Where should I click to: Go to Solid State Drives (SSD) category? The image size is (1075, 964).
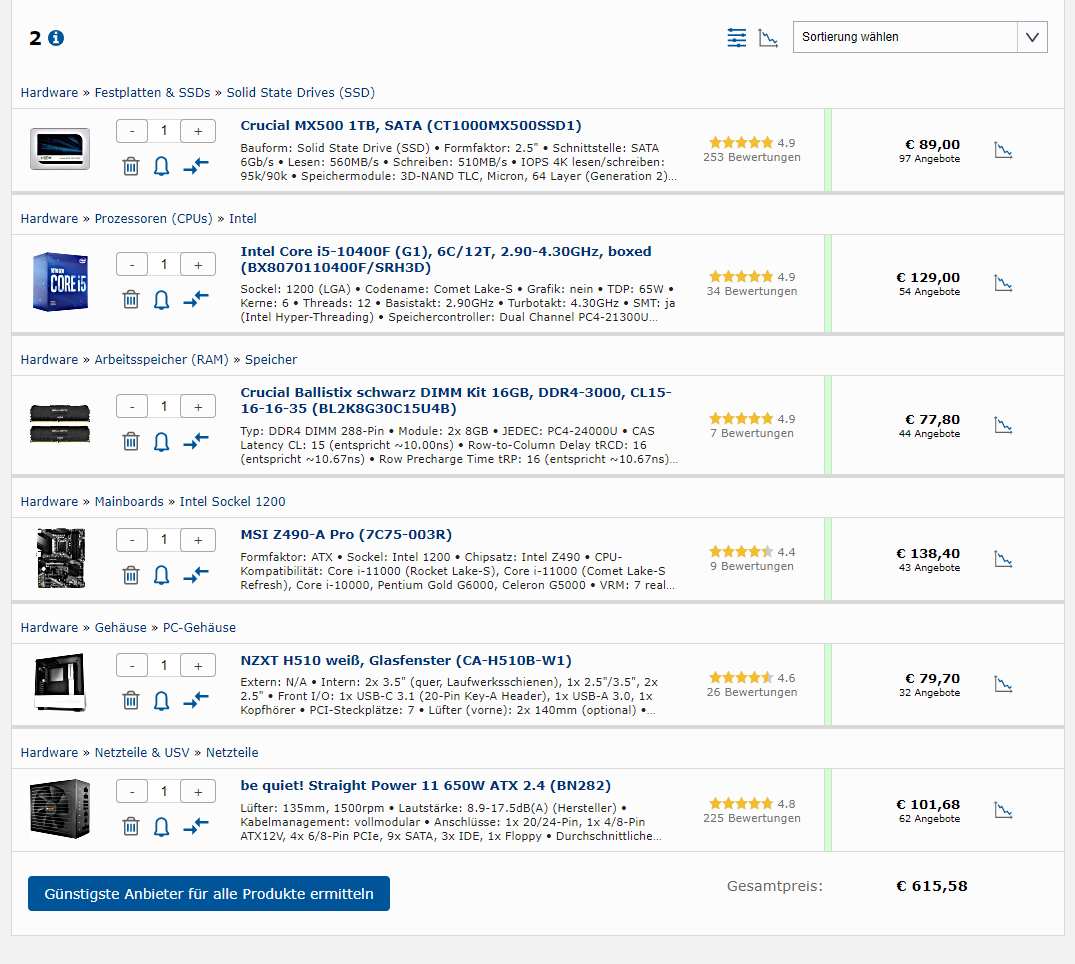(x=301, y=93)
